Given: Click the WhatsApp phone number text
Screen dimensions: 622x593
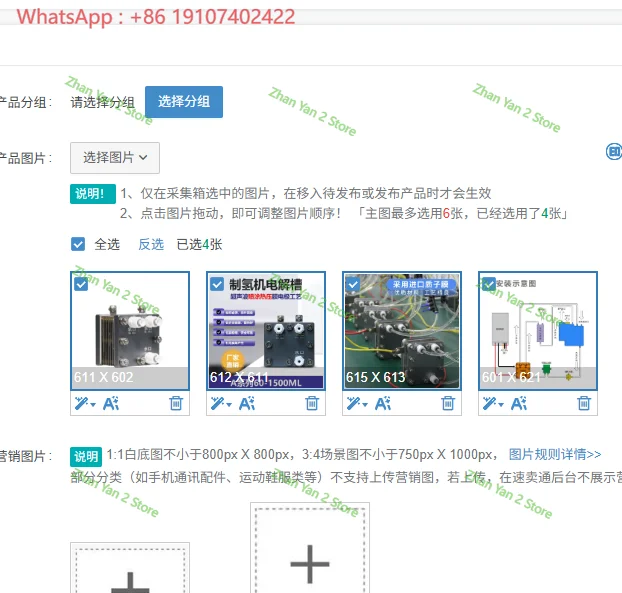Looking at the screenshot, I should coord(156,17).
